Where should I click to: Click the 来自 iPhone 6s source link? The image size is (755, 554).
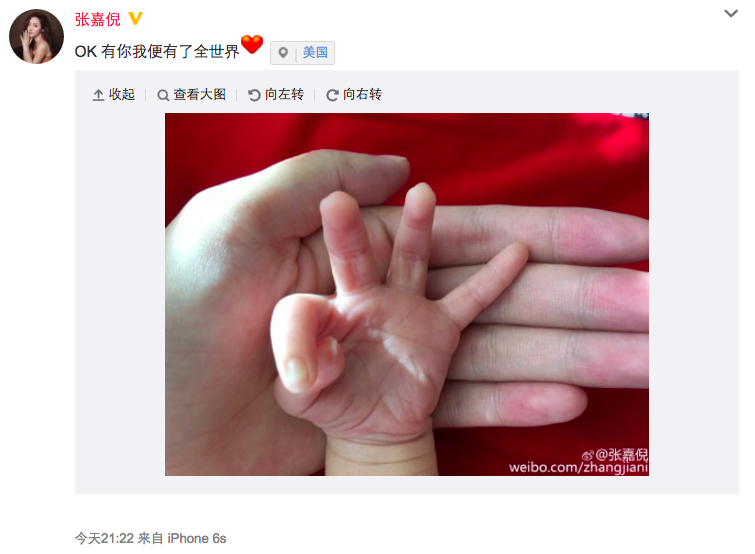click(182, 538)
